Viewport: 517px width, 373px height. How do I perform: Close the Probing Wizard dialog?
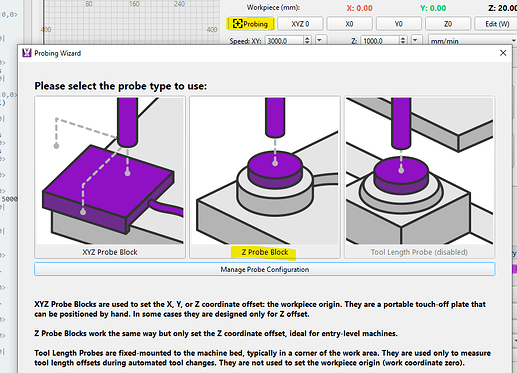503,53
